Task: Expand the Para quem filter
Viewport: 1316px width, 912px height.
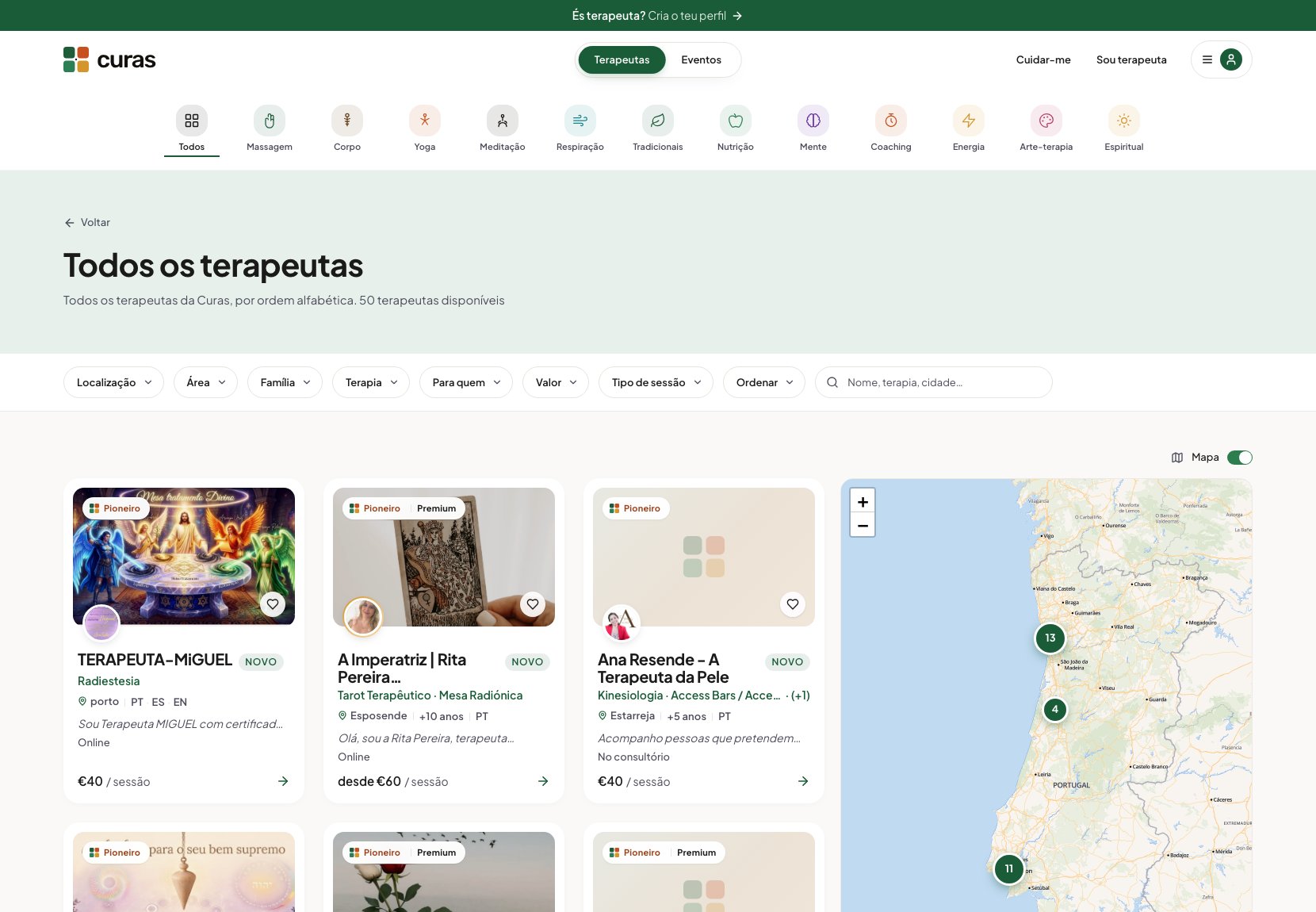Action: (x=466, y=382)
